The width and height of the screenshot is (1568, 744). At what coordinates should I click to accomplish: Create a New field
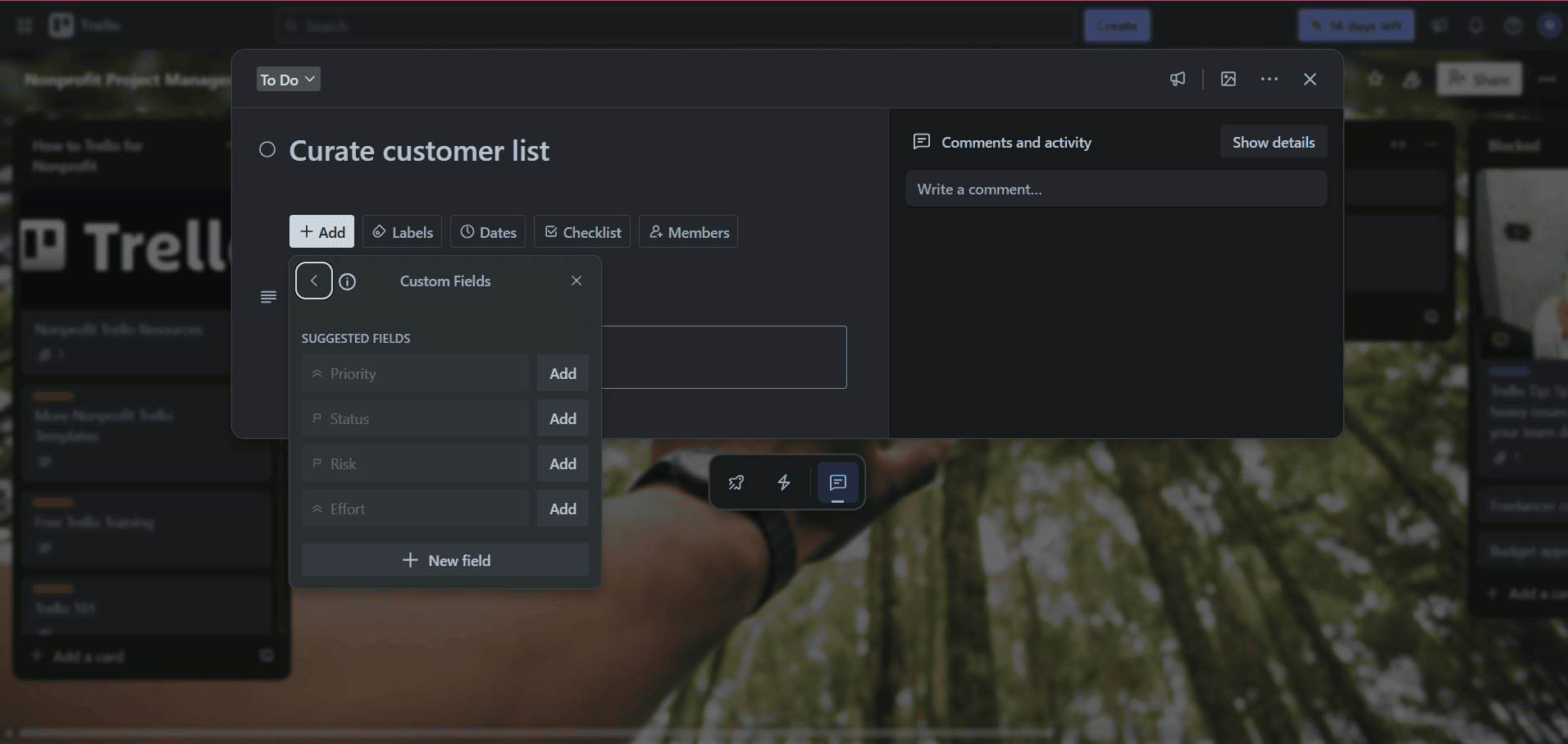[445, 560]
